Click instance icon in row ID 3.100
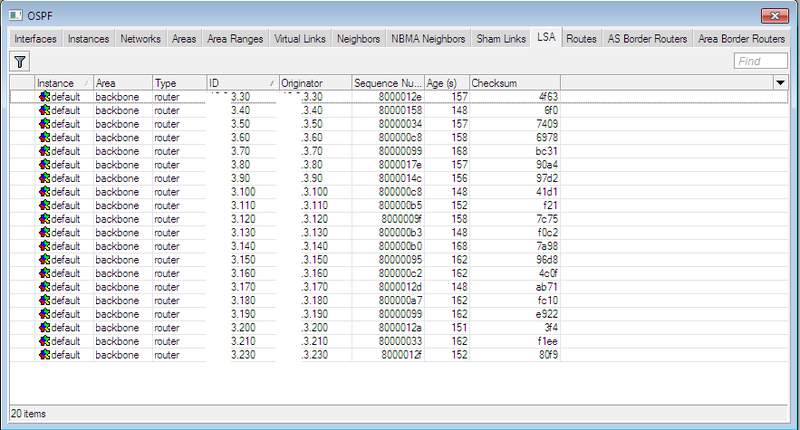This screenshot has height=430, width=800. [x=44, y=192]
